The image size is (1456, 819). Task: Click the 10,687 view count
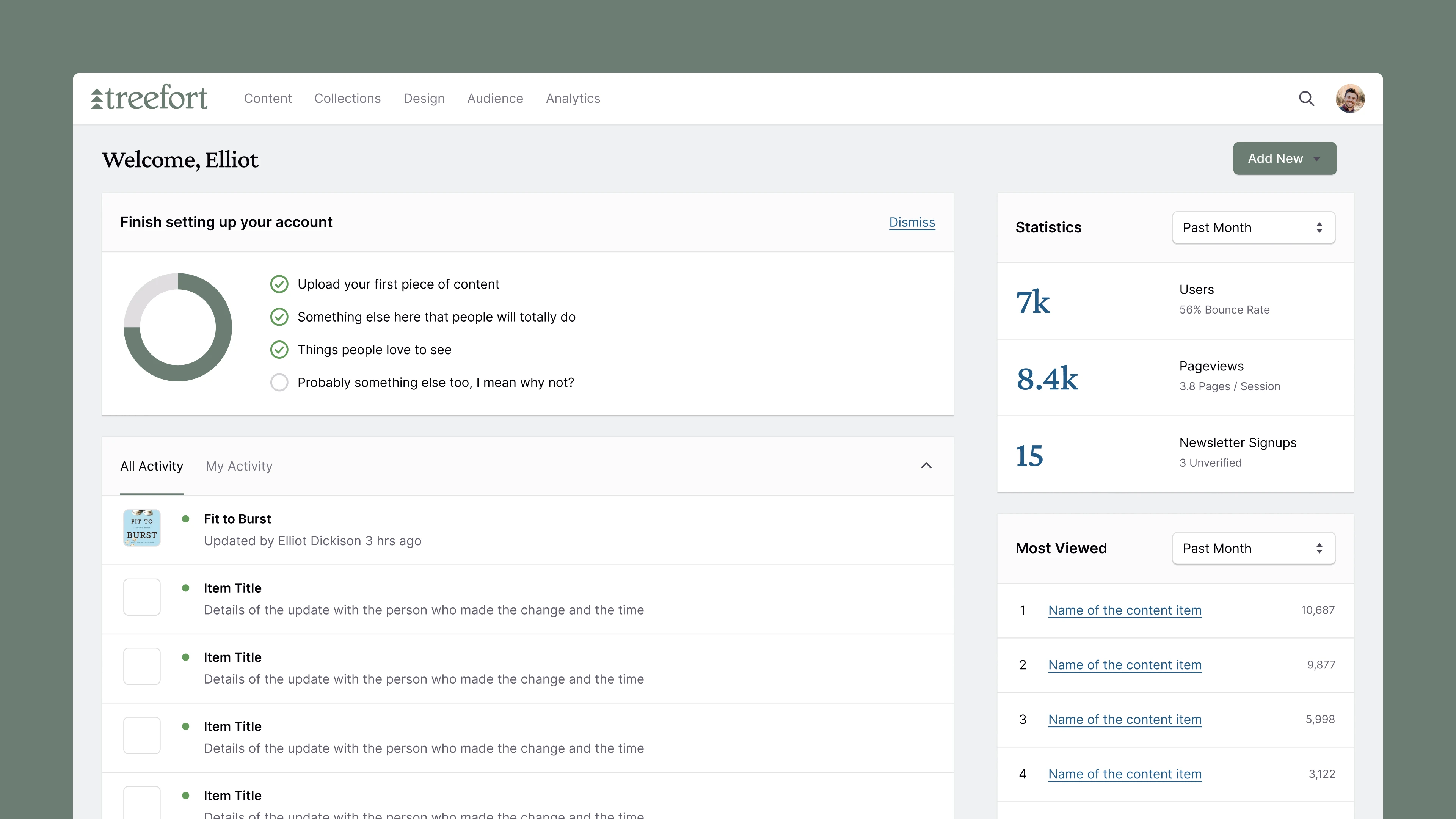(x=1318, y=610)
